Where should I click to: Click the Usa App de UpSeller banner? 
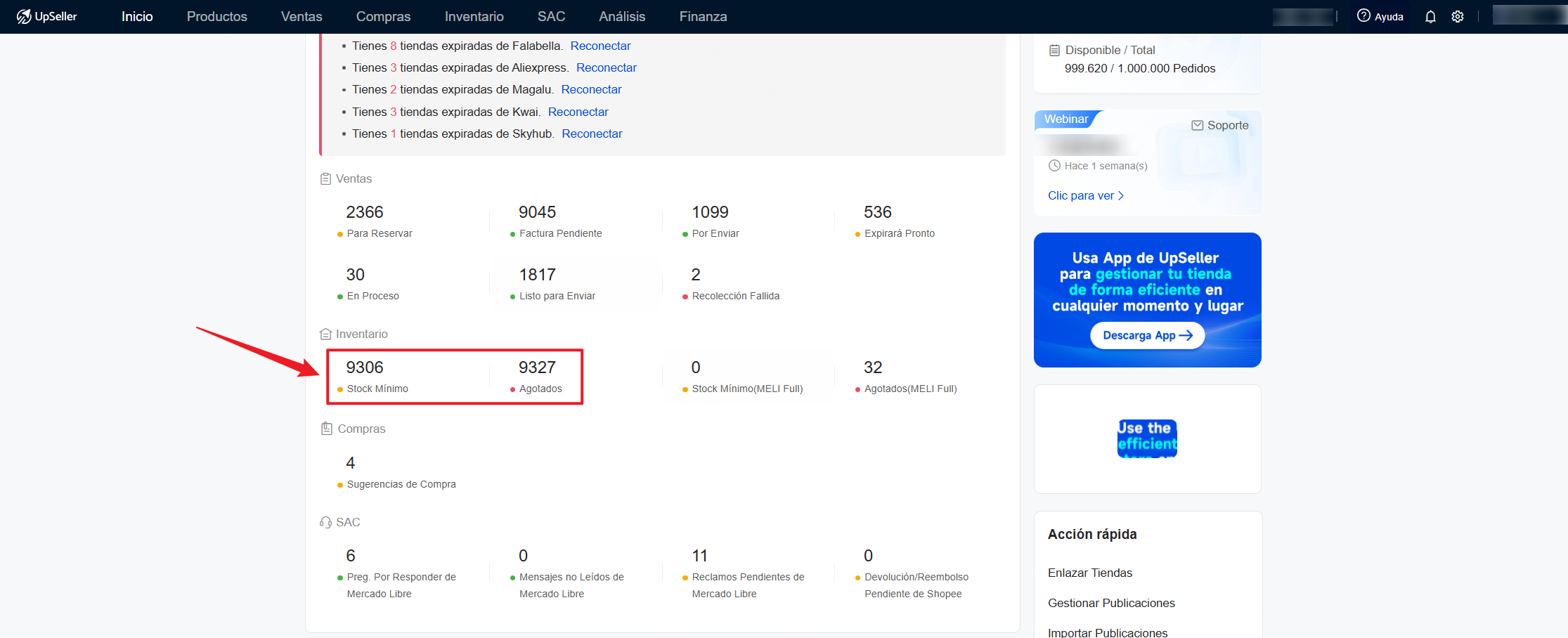tap(1148, 300)
